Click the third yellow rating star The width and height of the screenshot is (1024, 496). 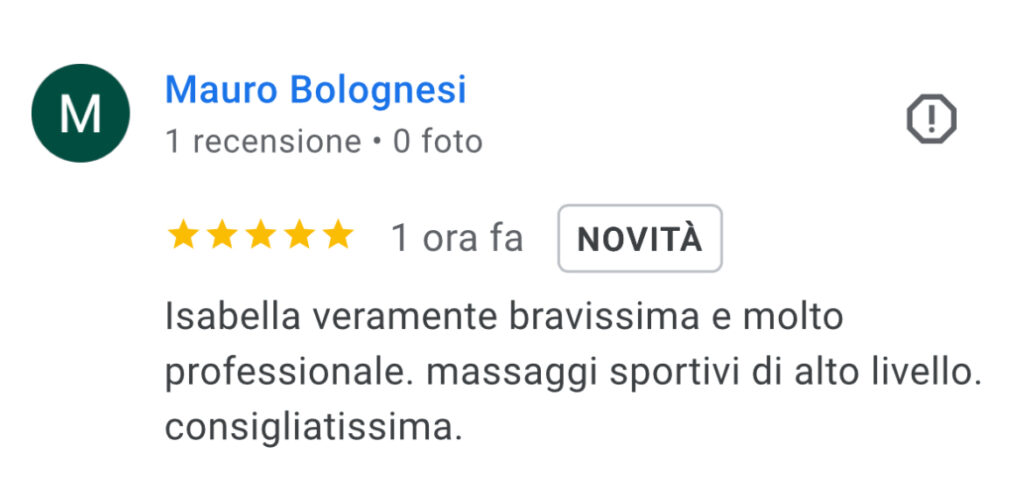tap(261, 234)
